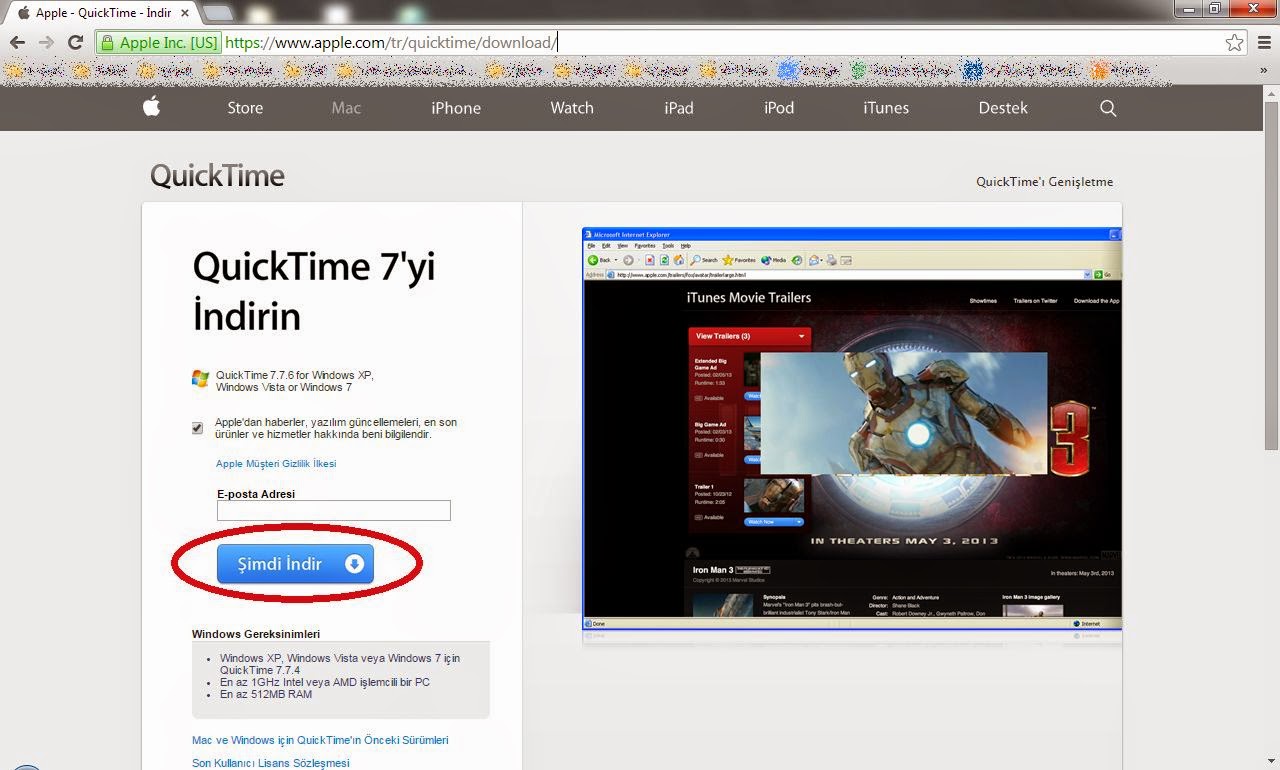Click the browser address bar URL

(390, 43)
